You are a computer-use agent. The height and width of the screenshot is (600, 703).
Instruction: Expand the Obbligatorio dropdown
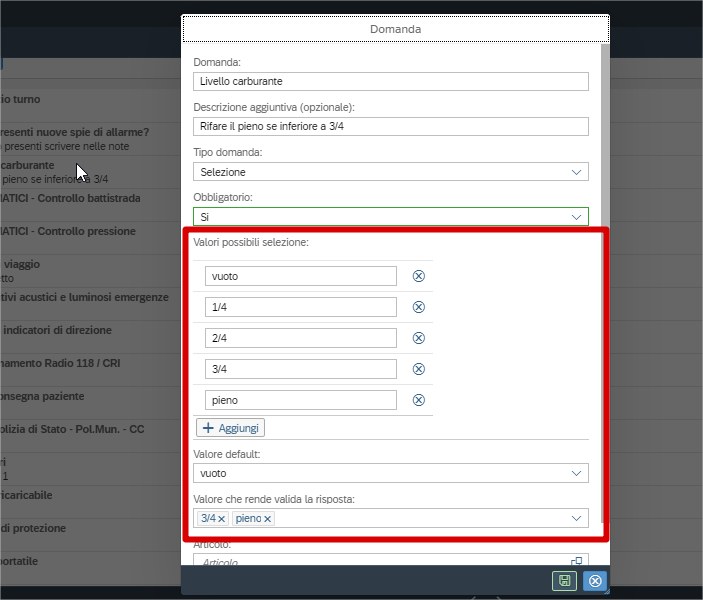pos(576,216)
